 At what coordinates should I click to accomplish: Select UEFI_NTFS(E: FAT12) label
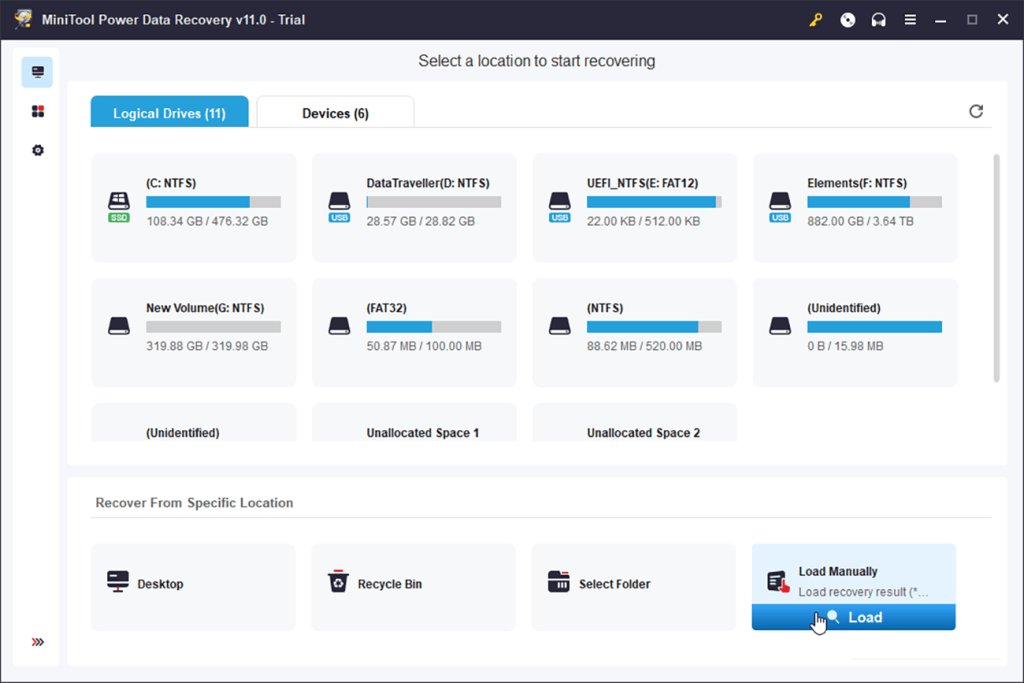(x=643, y=183)
